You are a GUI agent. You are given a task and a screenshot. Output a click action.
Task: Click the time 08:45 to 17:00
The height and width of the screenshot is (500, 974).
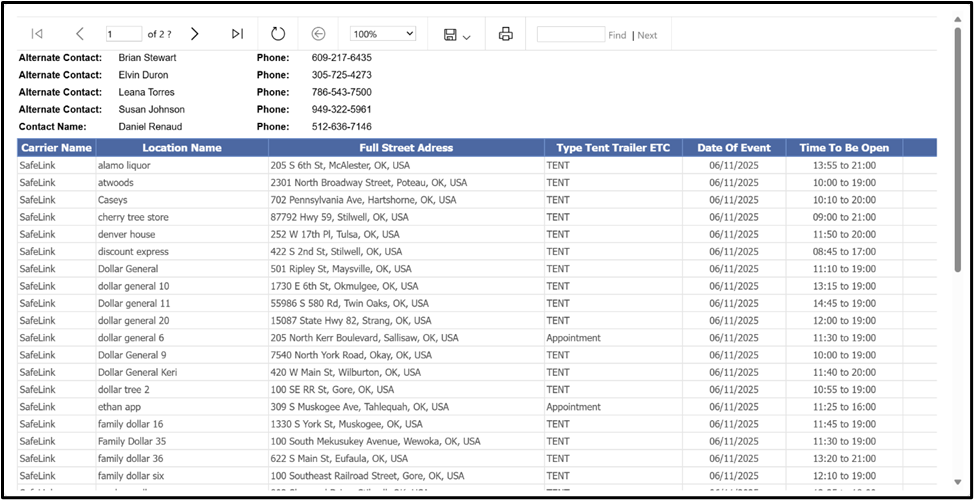844,252
